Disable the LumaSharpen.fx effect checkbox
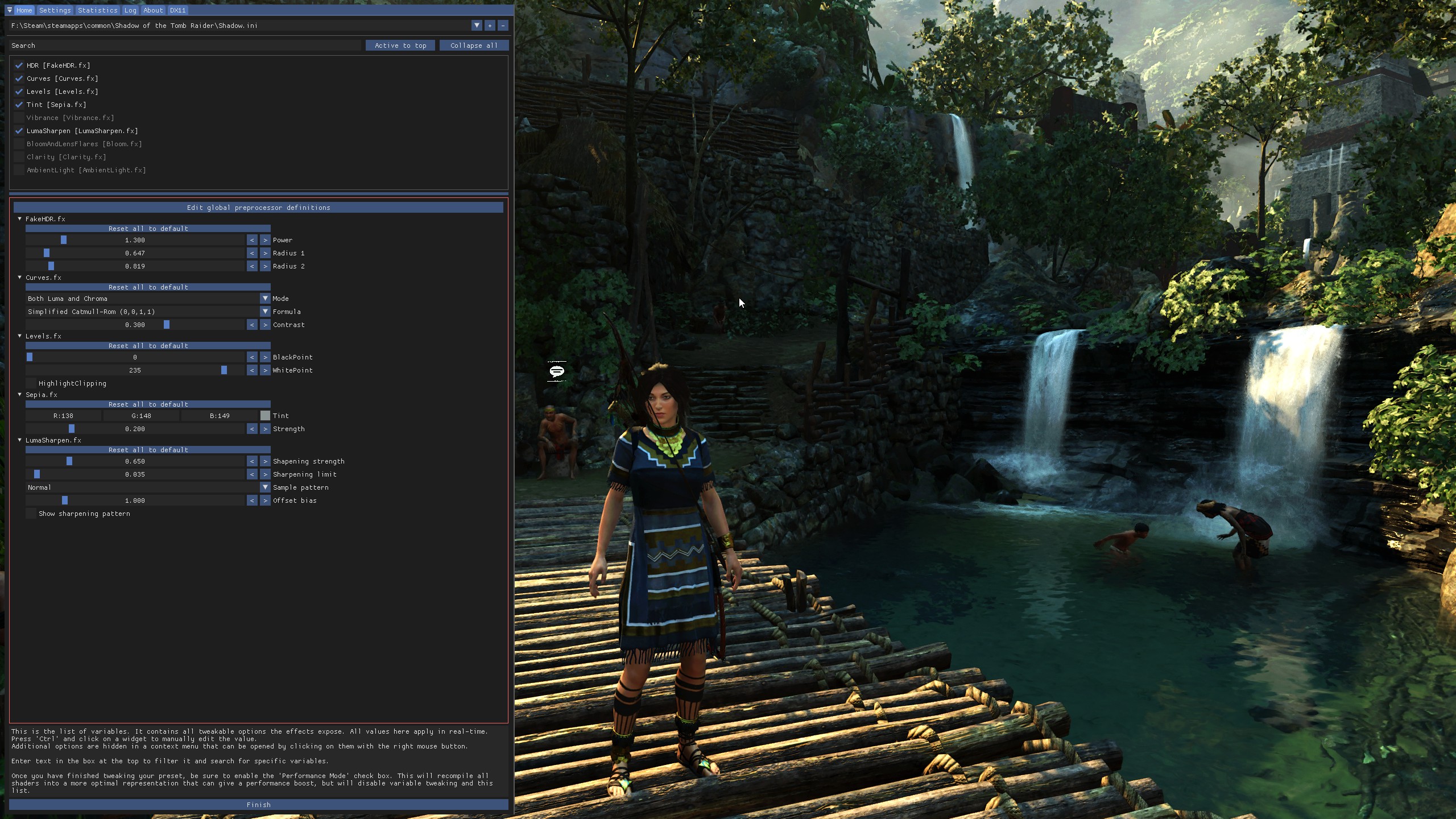The height and width of the screenshot is (819, 1456). pos(19,131)
